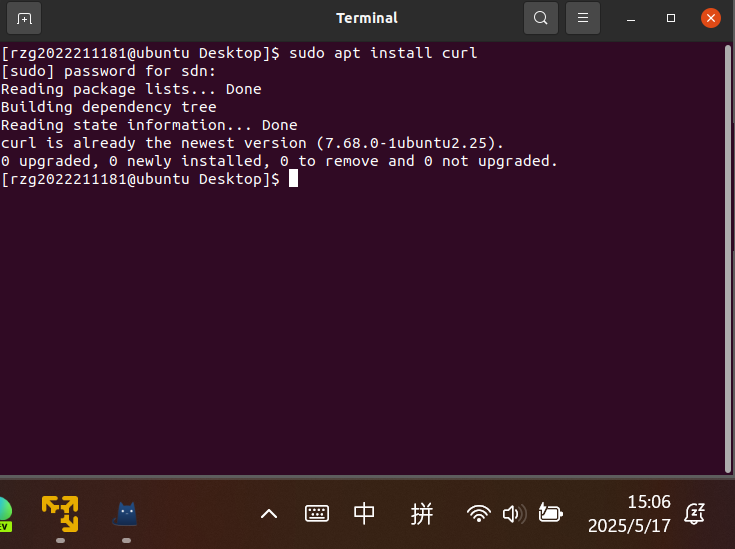Click the terminal search magnifier icon

(x=540, y=18)
